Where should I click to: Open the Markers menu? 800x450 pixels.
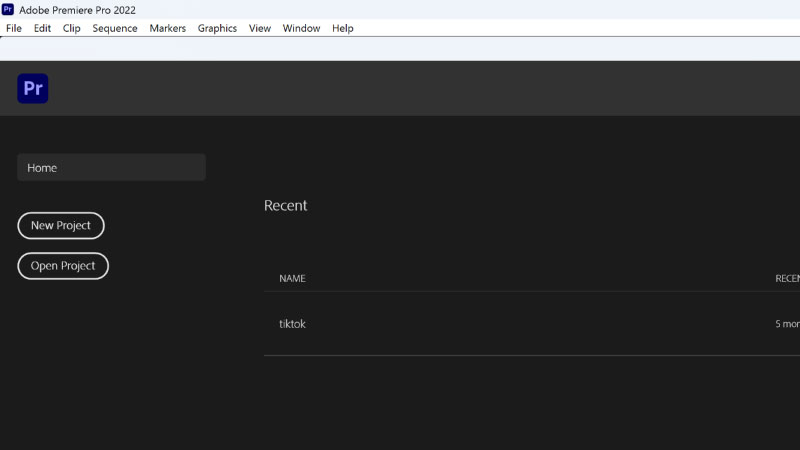click(x=168, y=28)
